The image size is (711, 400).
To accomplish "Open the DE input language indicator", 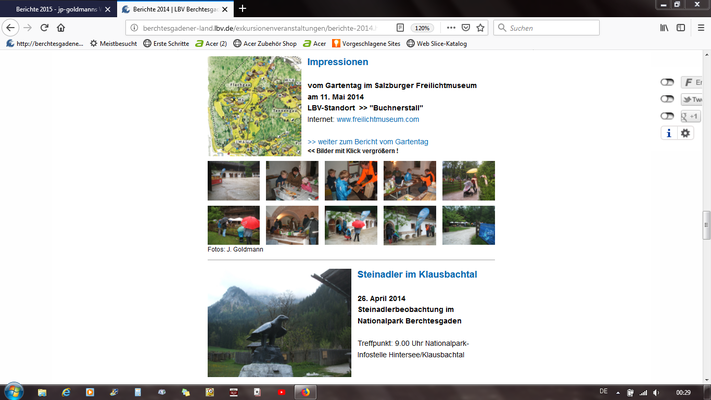I will (604, 391).
